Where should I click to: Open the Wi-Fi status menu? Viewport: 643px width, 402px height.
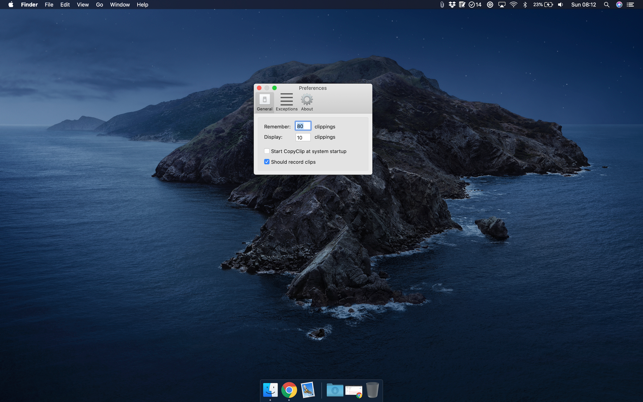pyautogui.click(x=513, y=5)
